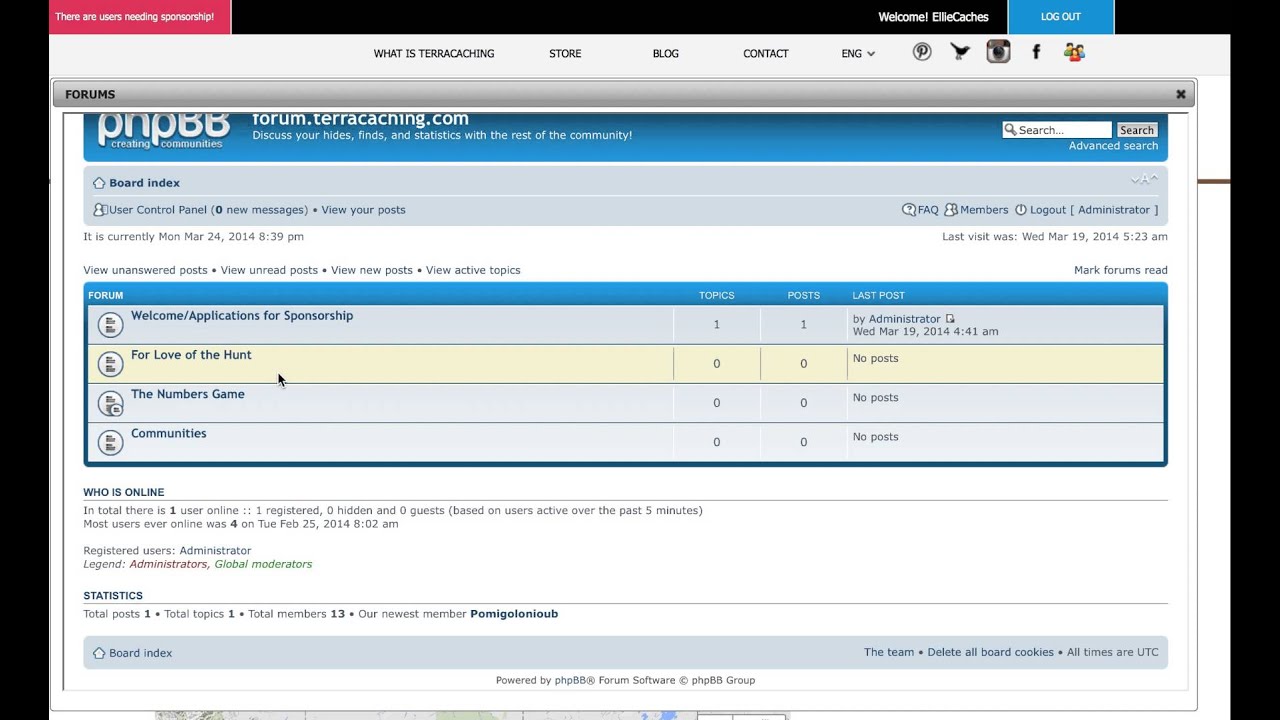Click the For Love of the Hunt folder icon
Screen dimensions: 1280x720
pos(110,363)
